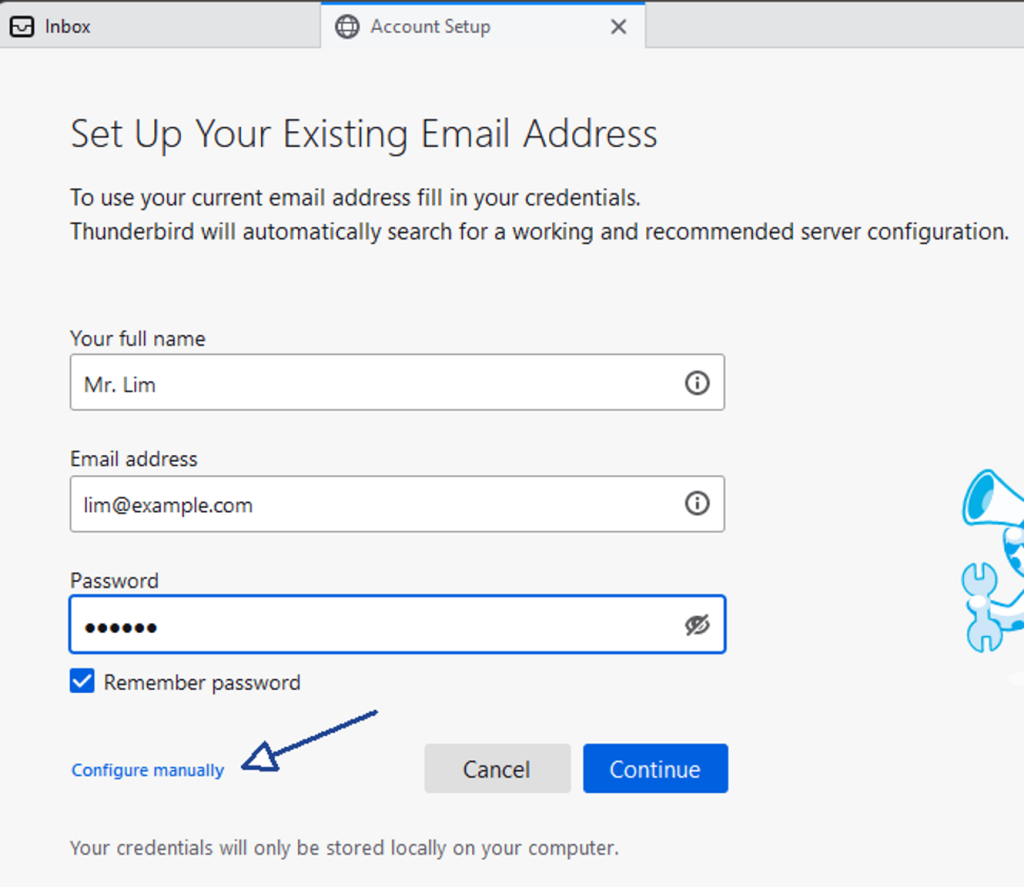Viewport: 1024px width, 887px height.
Task: Focus the Password input field
Action: (370, 625)
